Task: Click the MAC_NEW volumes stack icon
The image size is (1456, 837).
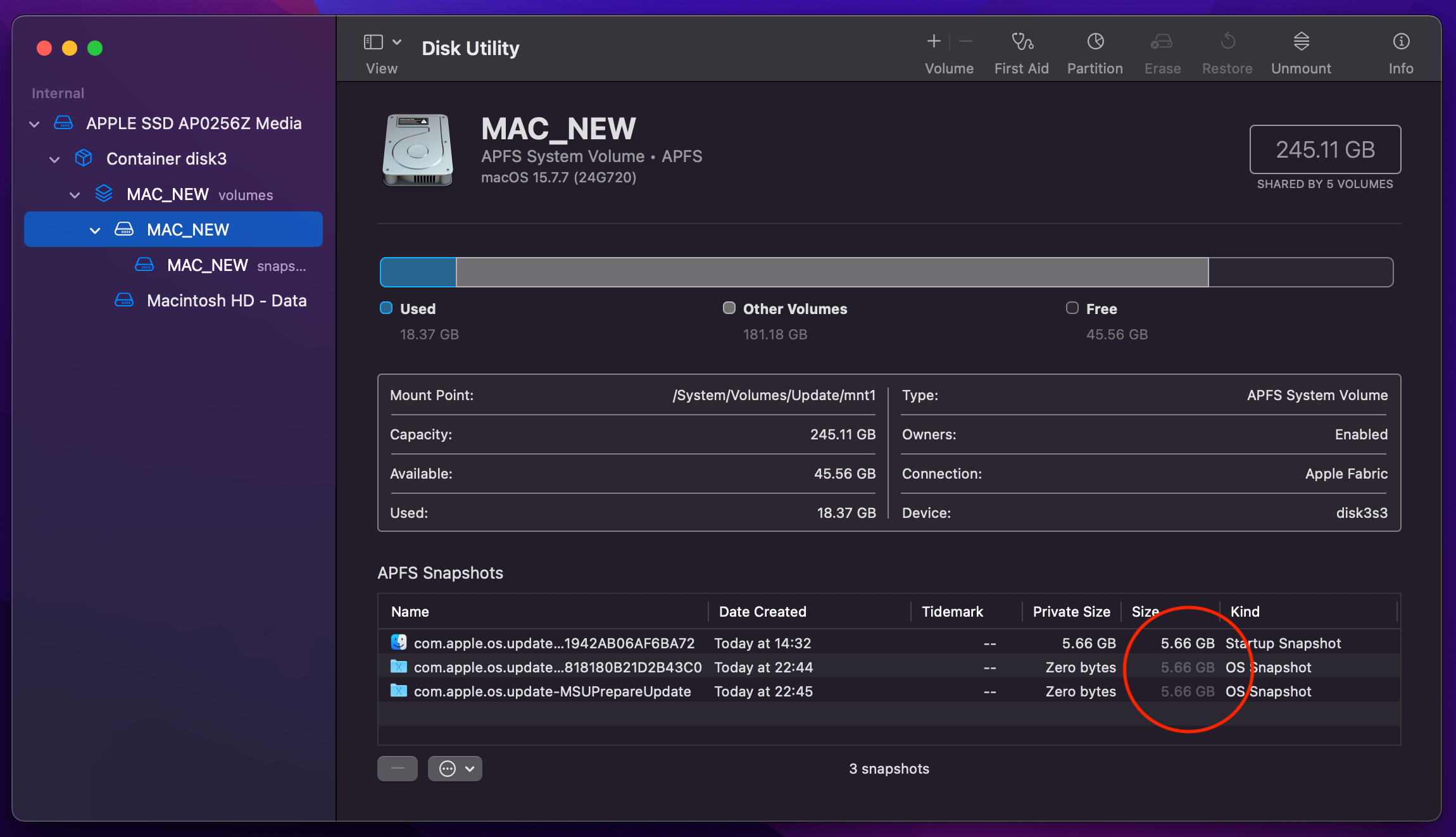Action: click(x=104, y=194)
